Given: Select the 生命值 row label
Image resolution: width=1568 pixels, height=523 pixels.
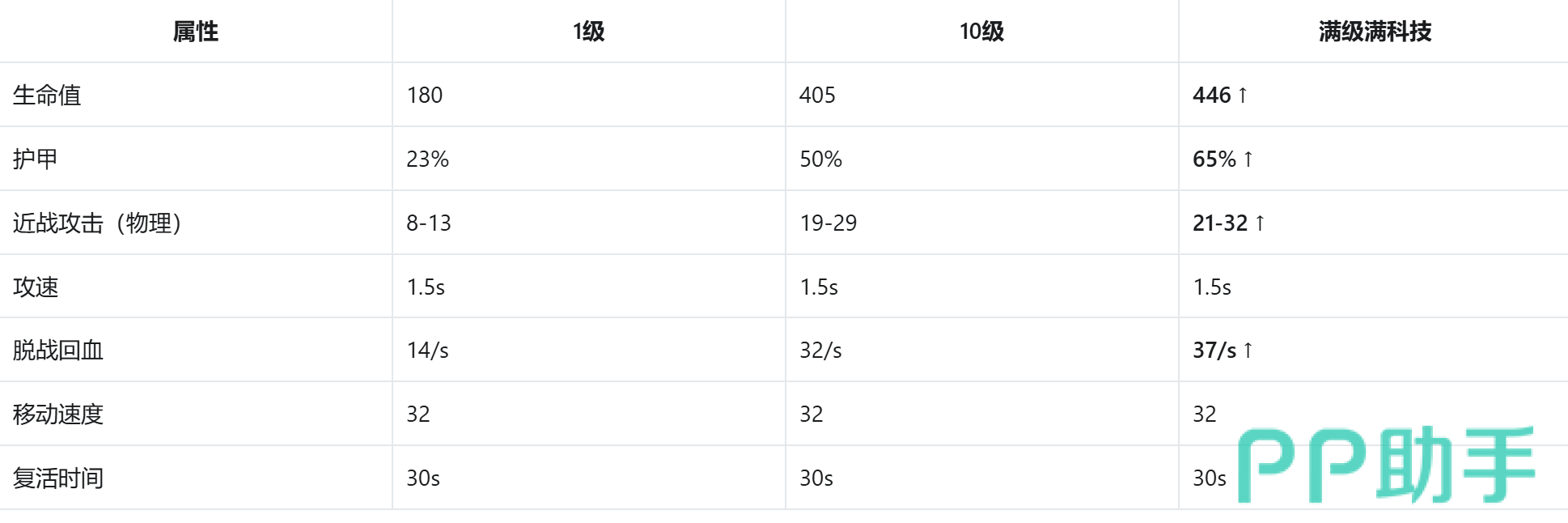Looking at the screenshot, I should pyautogui.click(x=47, y=96).
